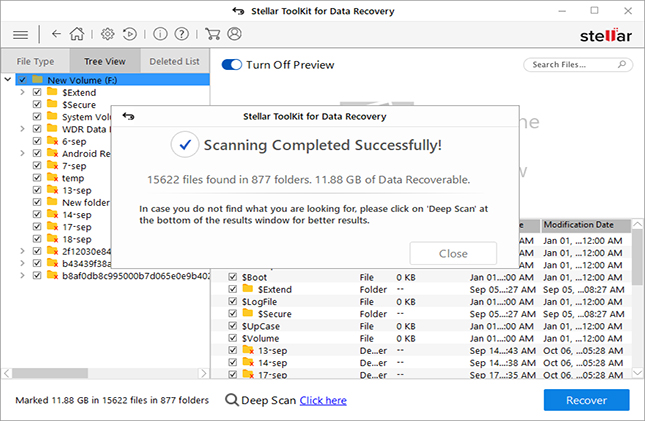This screenshot has width=645, height=421.
Task: Uncheck the $Extend folder checkbox in tree
Action: click(38, 91)
